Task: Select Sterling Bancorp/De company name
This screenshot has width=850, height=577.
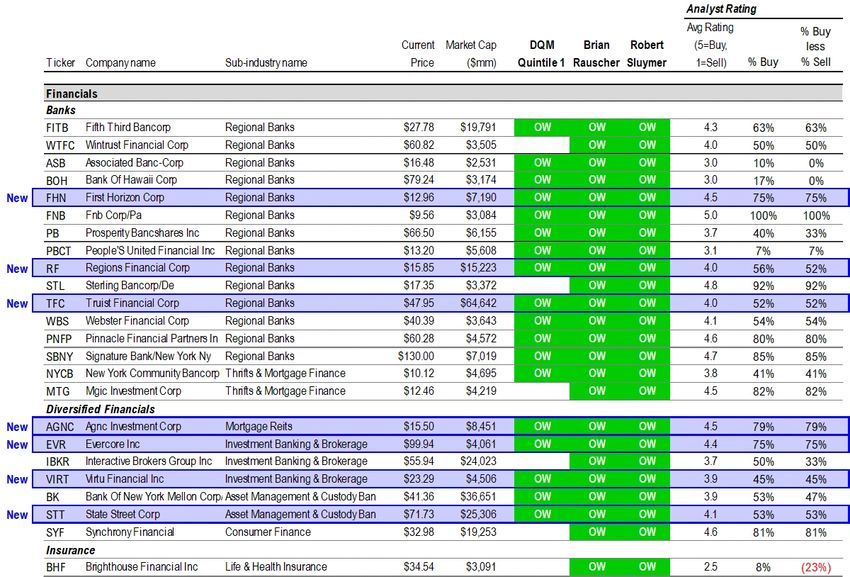Action: (x=130, y=285)
